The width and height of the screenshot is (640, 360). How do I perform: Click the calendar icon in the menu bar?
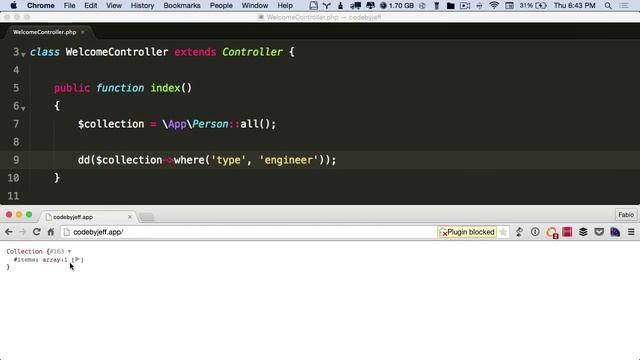click(509, 6)
